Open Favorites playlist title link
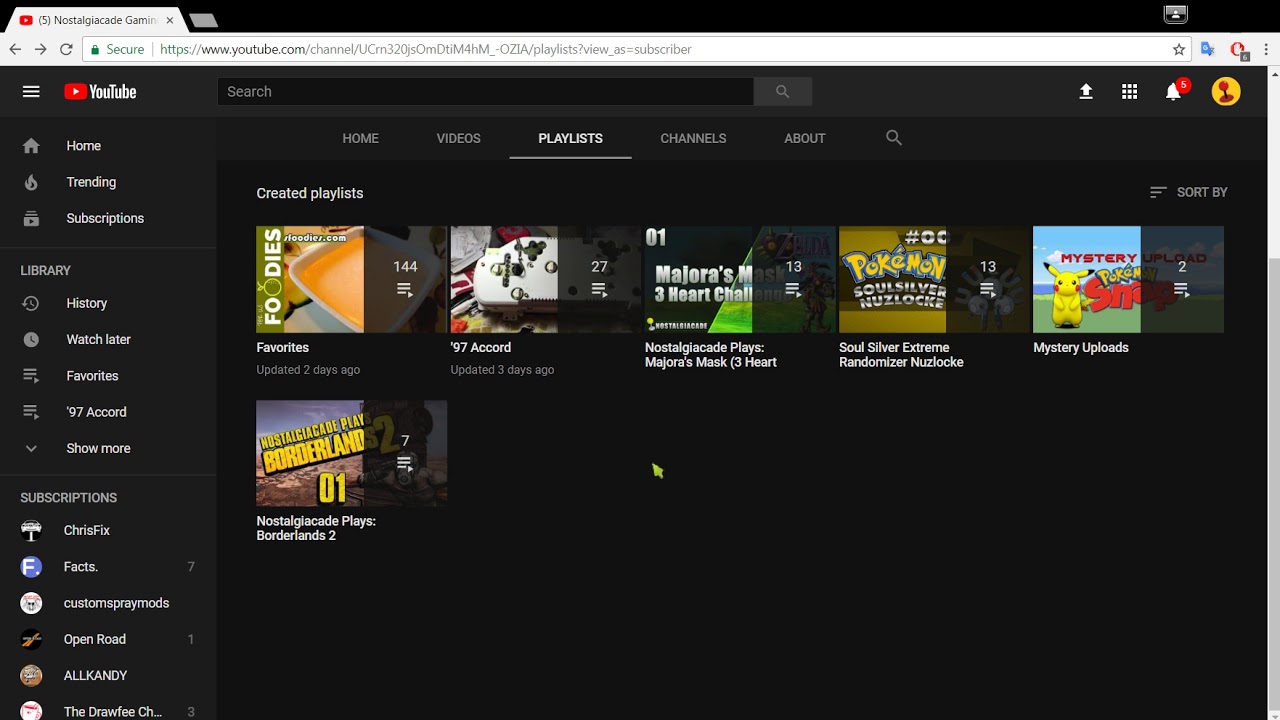The width and height of the screenshot is (1280, 720). [x=282, y=347]
